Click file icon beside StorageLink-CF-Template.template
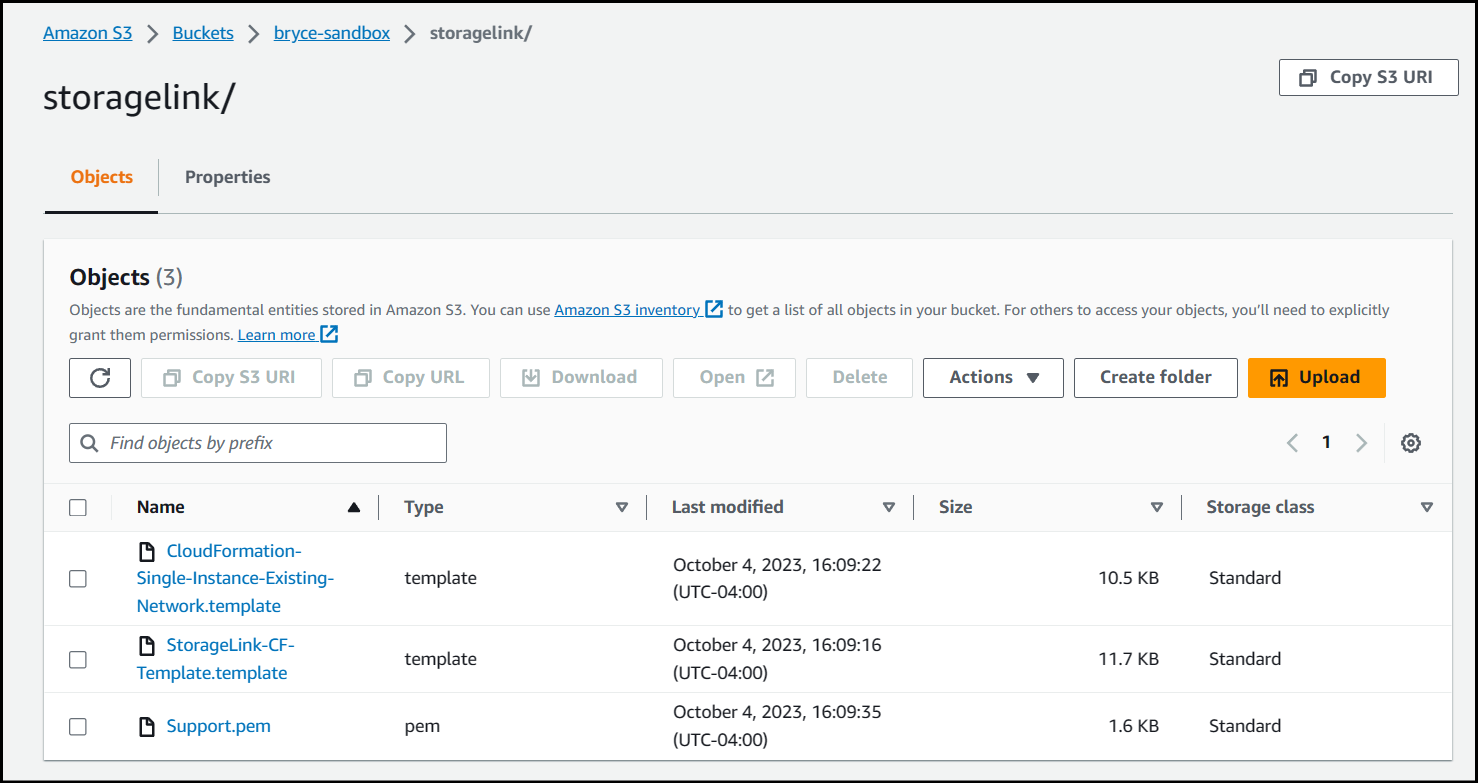 (147, 646)
